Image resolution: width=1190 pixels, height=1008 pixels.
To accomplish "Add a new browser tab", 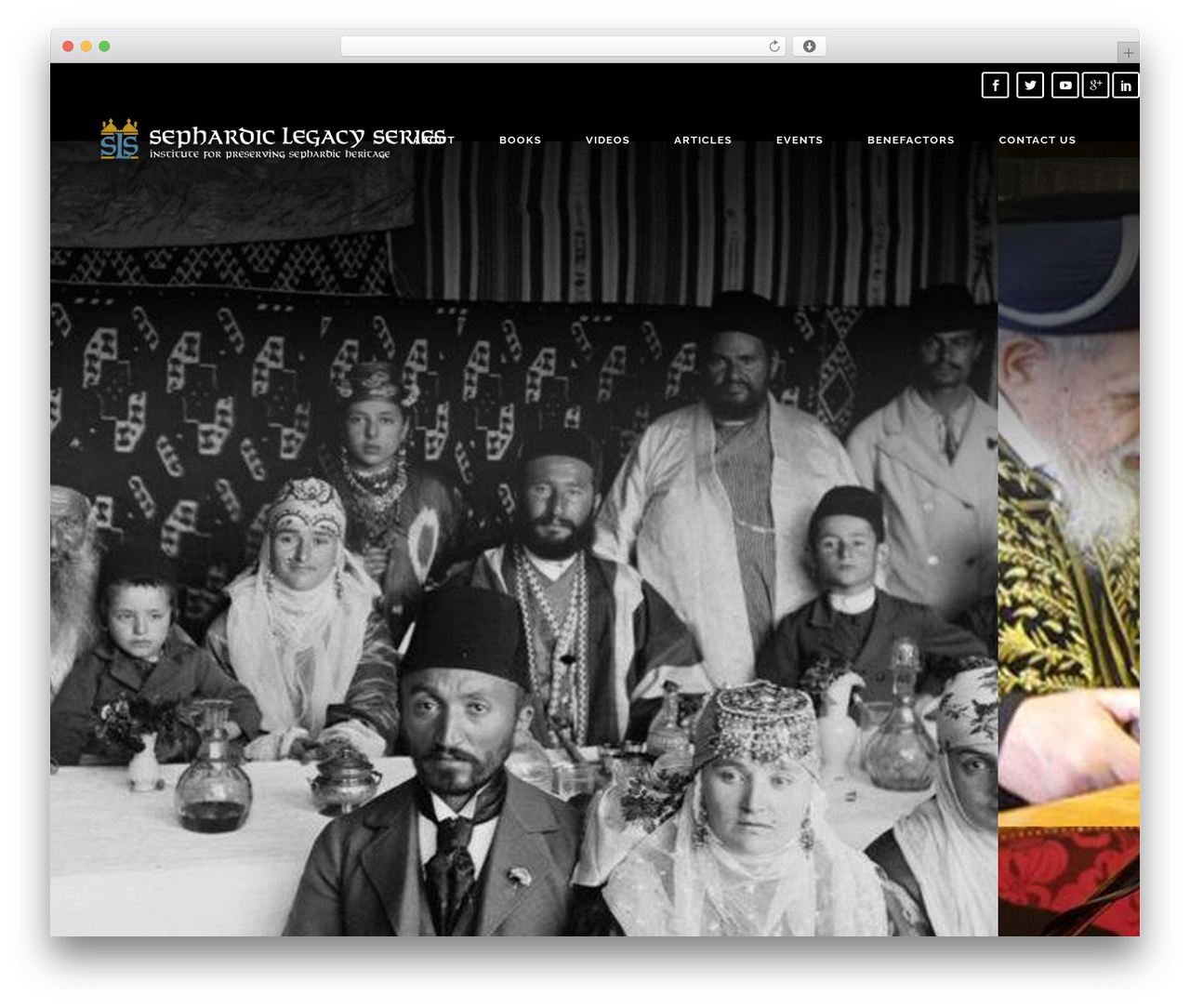I will pos(1129,53).
